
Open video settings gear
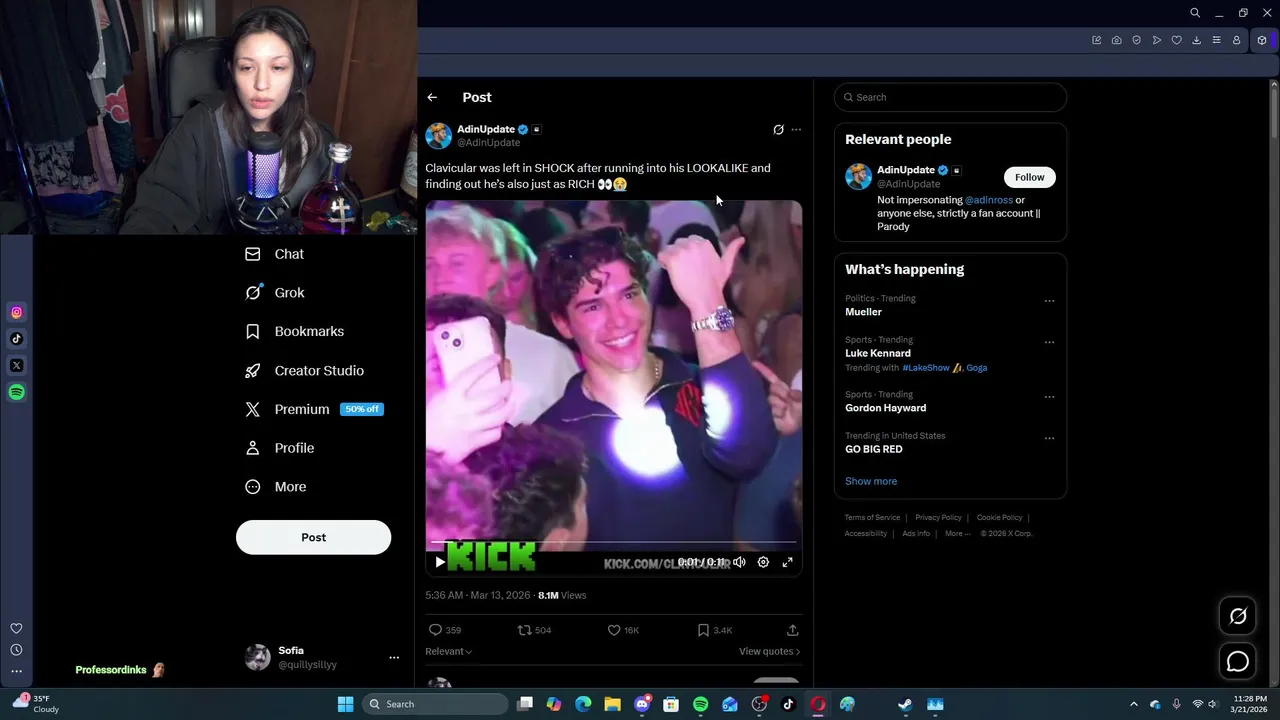[x=763, y=562]
